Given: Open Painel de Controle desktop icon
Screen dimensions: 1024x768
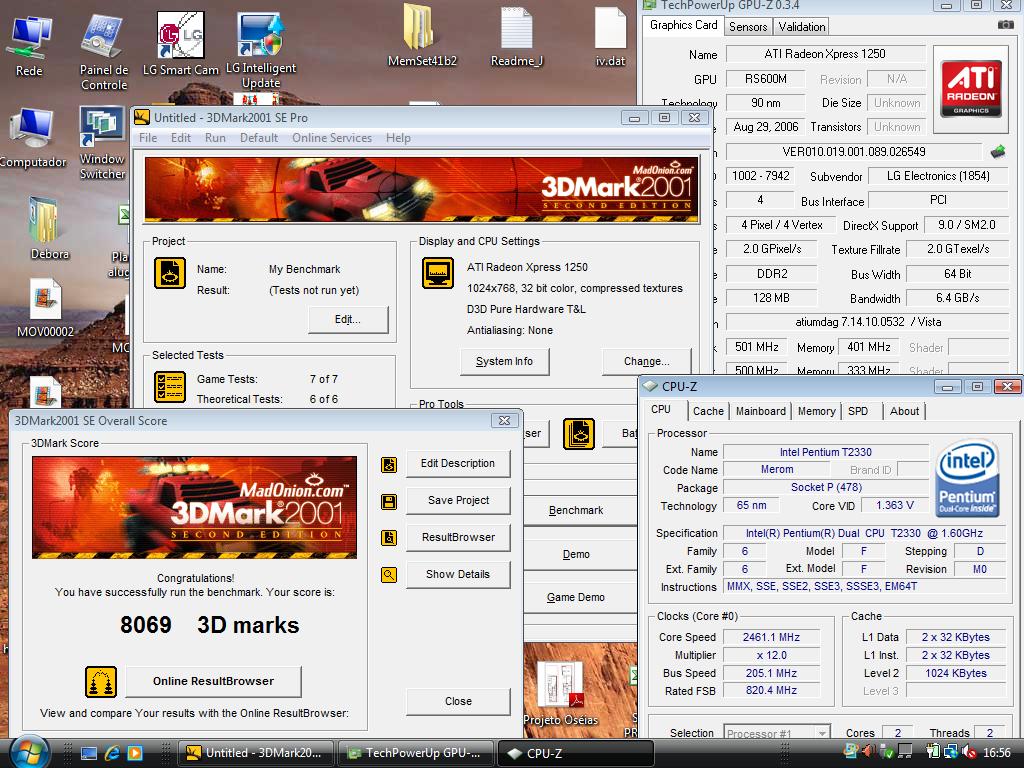Looking at the screenshot, I should (103, 51).
